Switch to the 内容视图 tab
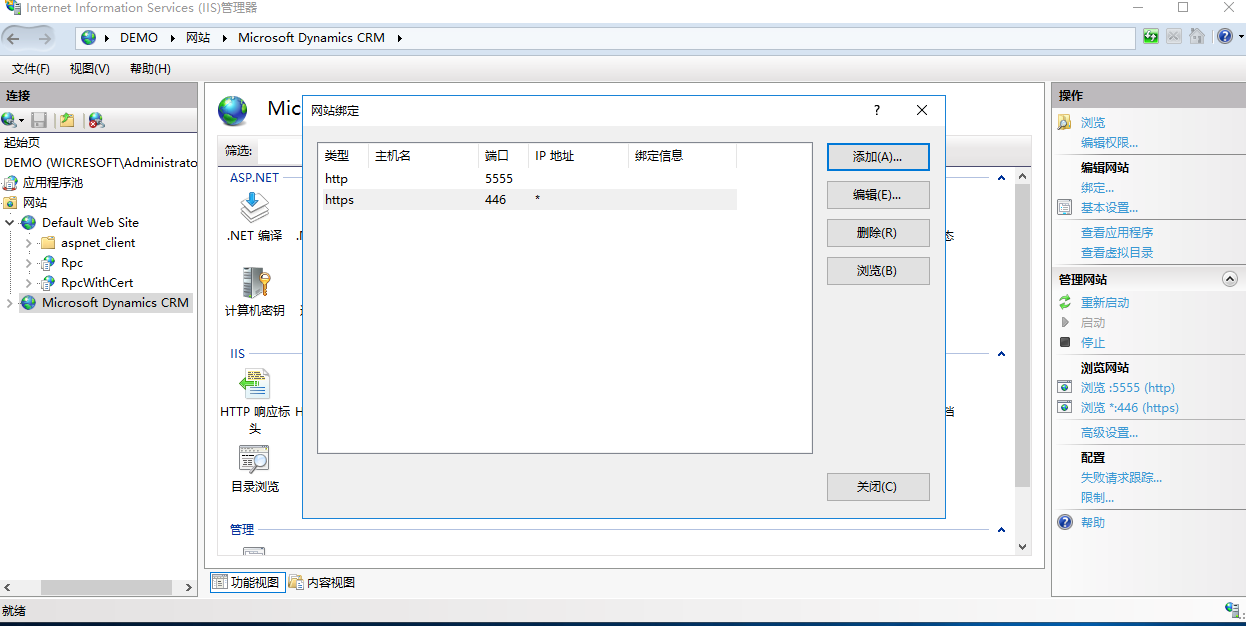 point(322,582)
